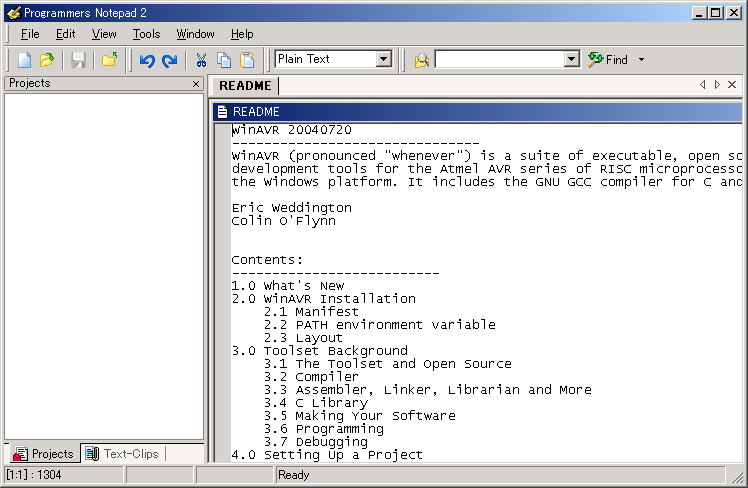Image resolution: width=748 pixels, height=488 pixels.
Task: Click the line "3.4 C Library"
Action: click(316, 403)
